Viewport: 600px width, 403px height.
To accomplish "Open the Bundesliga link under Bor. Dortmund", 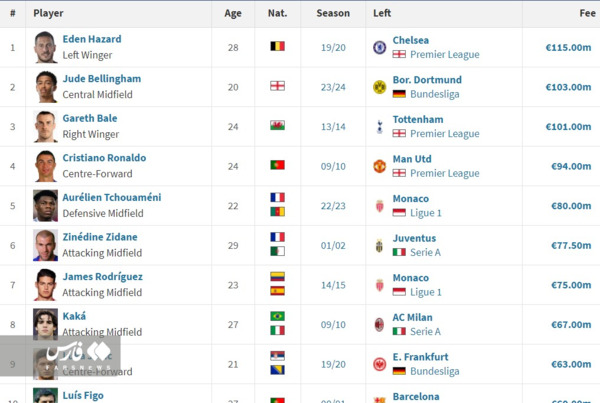I will click(435, 94).
